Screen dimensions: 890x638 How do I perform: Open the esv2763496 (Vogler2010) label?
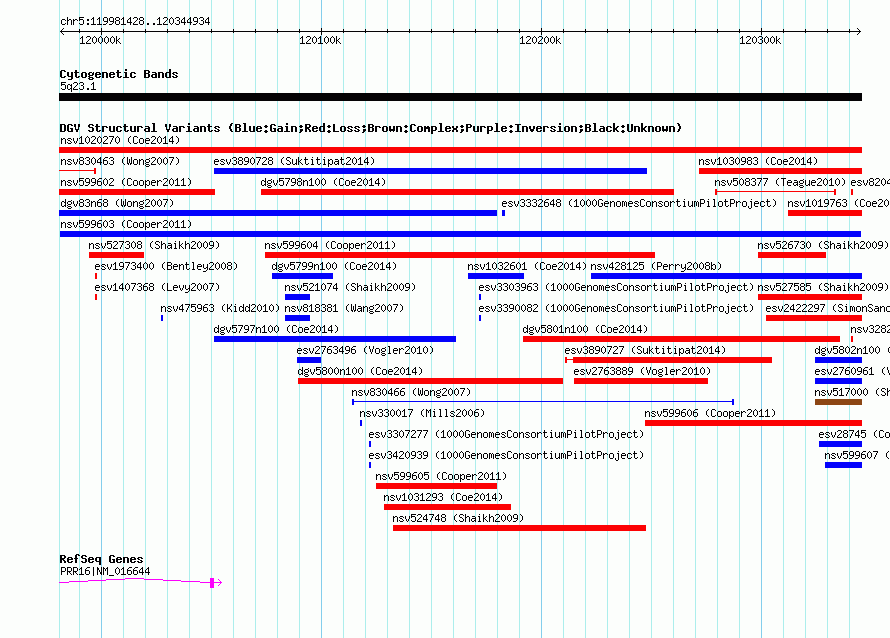click(x=366, y=350)
